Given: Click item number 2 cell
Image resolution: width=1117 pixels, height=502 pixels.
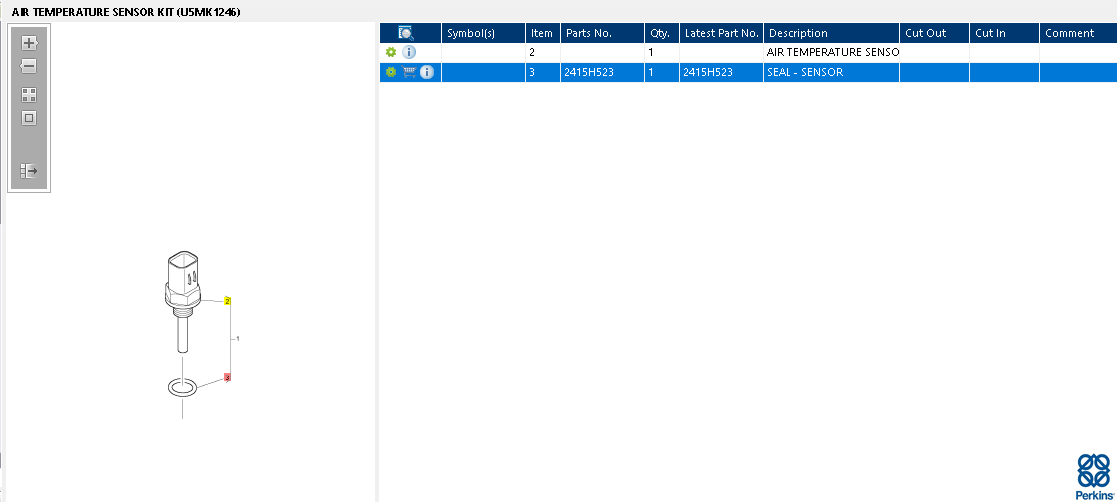Looking at the screenshot, I should coord(543,53).
